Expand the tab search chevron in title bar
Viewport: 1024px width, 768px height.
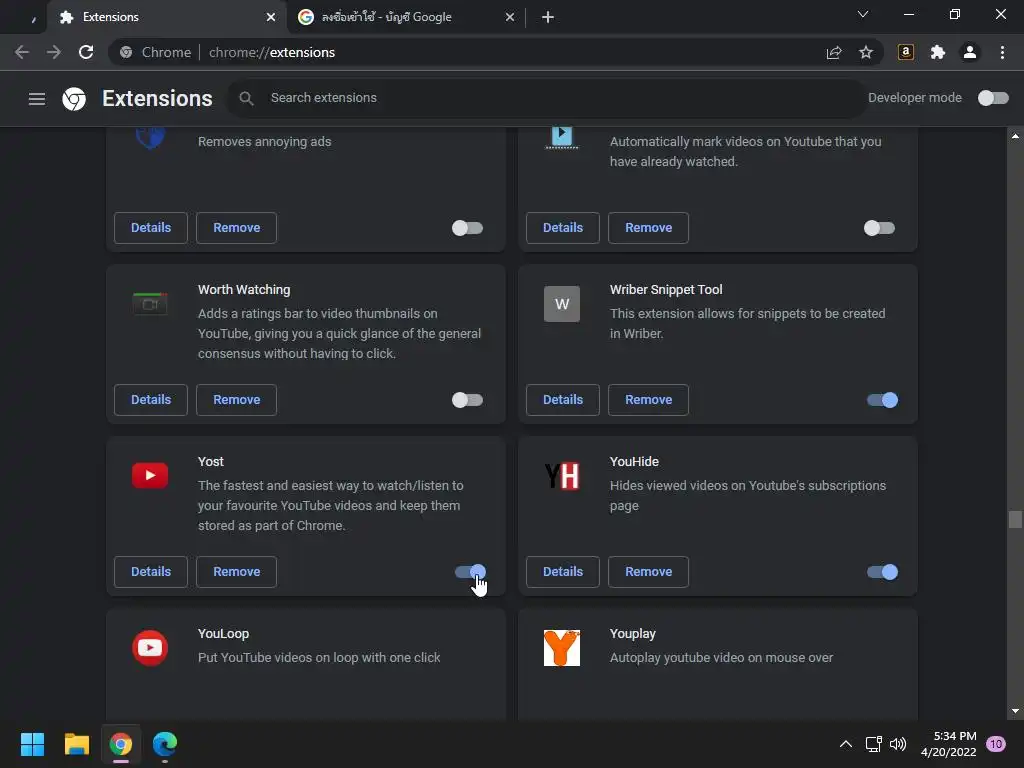click(x=863, y=14)
